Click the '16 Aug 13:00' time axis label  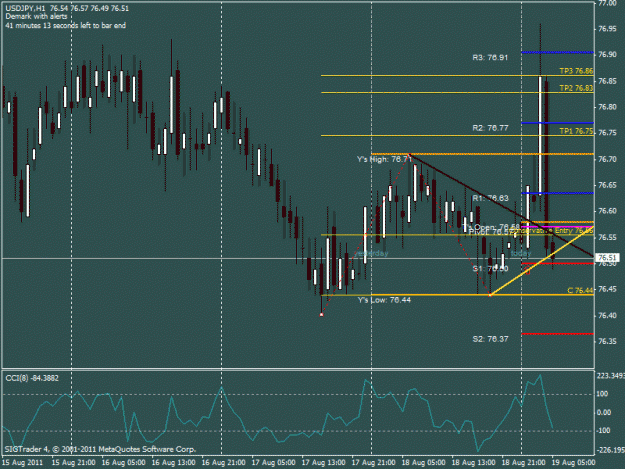tap(173, 463)
